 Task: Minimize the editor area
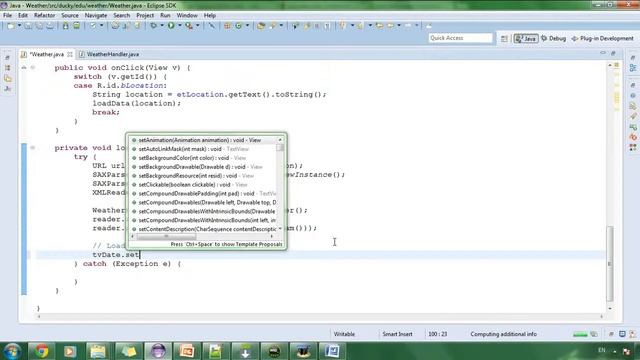coord(603,53)
